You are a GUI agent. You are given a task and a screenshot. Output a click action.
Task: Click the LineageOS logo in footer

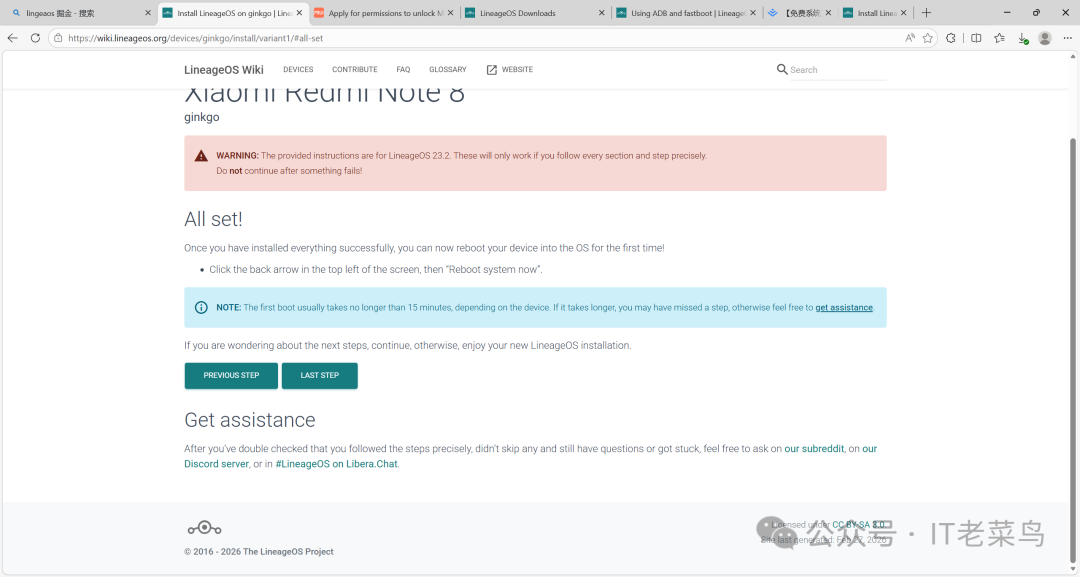pos(205,528)
